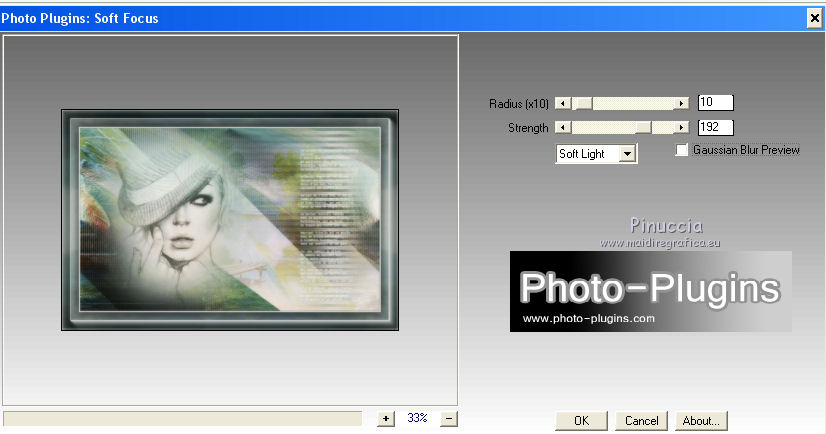This screenshot has height=434, width=826.
Task: Click the Strength value field showing 192
Action: coord(715,127)
